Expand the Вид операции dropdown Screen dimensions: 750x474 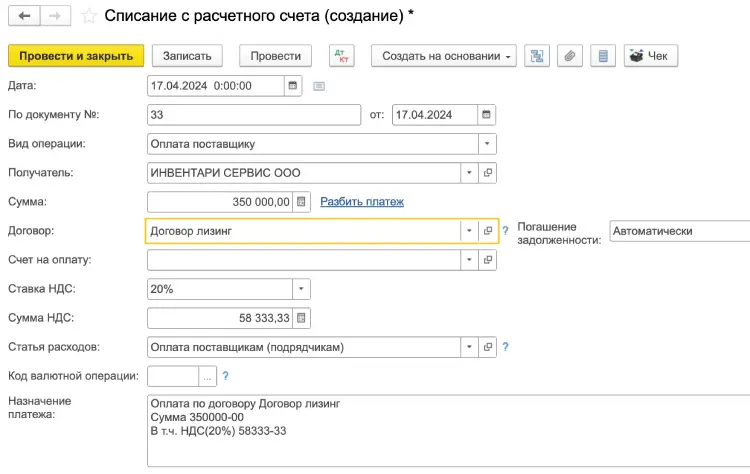tap(487, 144)
